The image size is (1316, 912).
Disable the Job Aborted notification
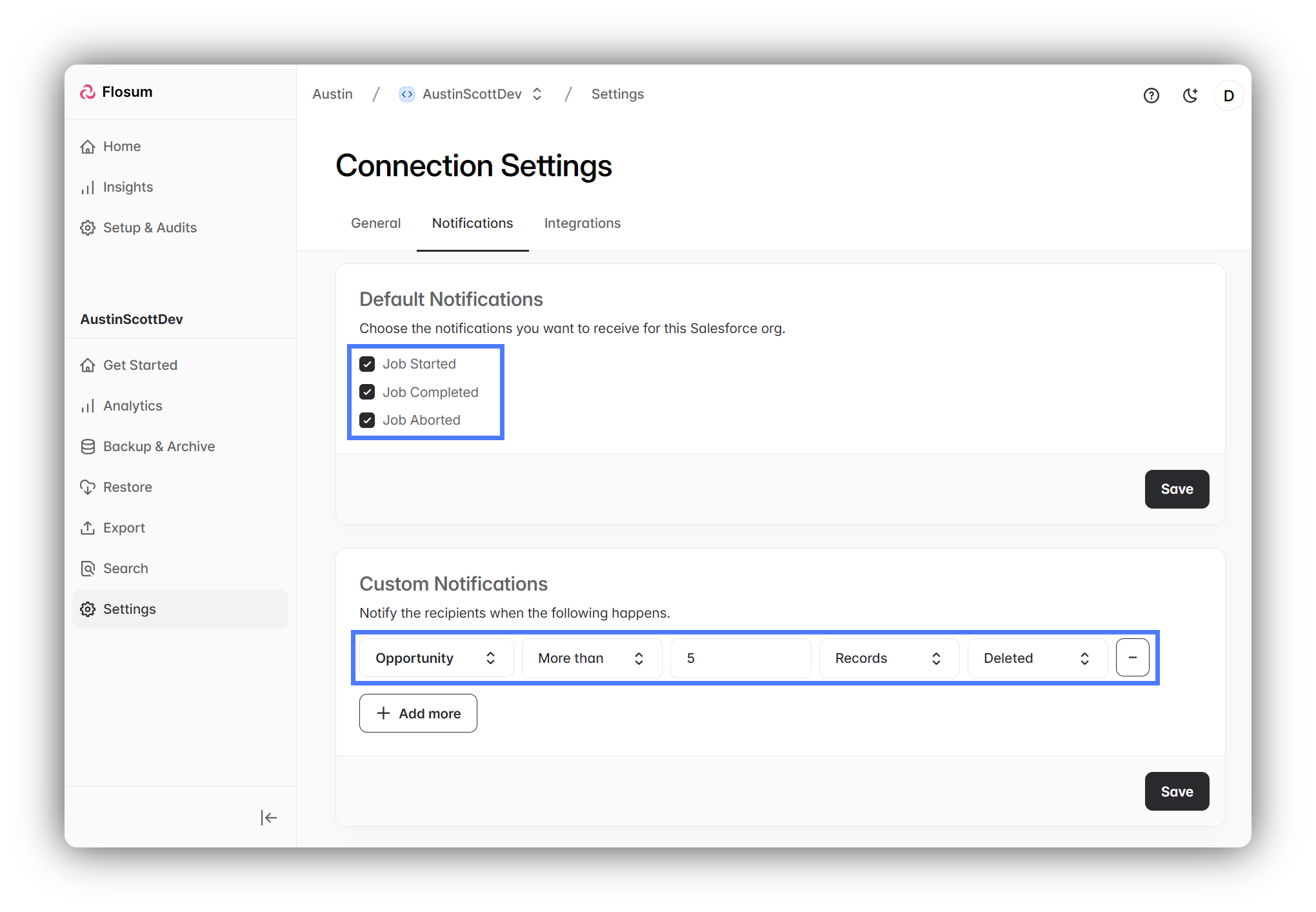(x=367, y=420)
